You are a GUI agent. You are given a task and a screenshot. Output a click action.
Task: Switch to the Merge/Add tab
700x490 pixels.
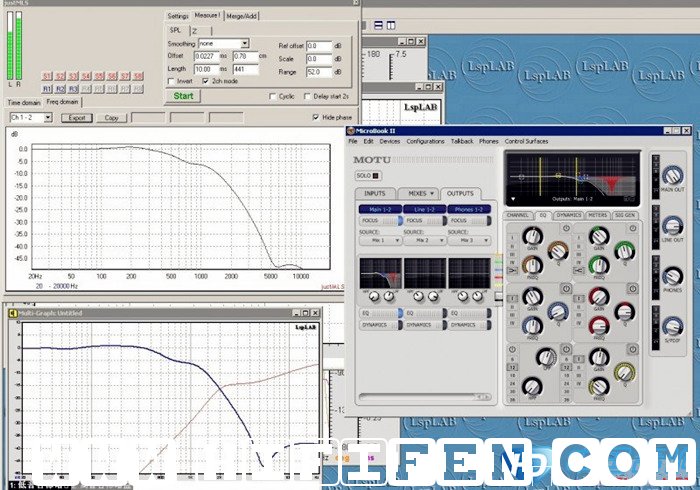242,16
